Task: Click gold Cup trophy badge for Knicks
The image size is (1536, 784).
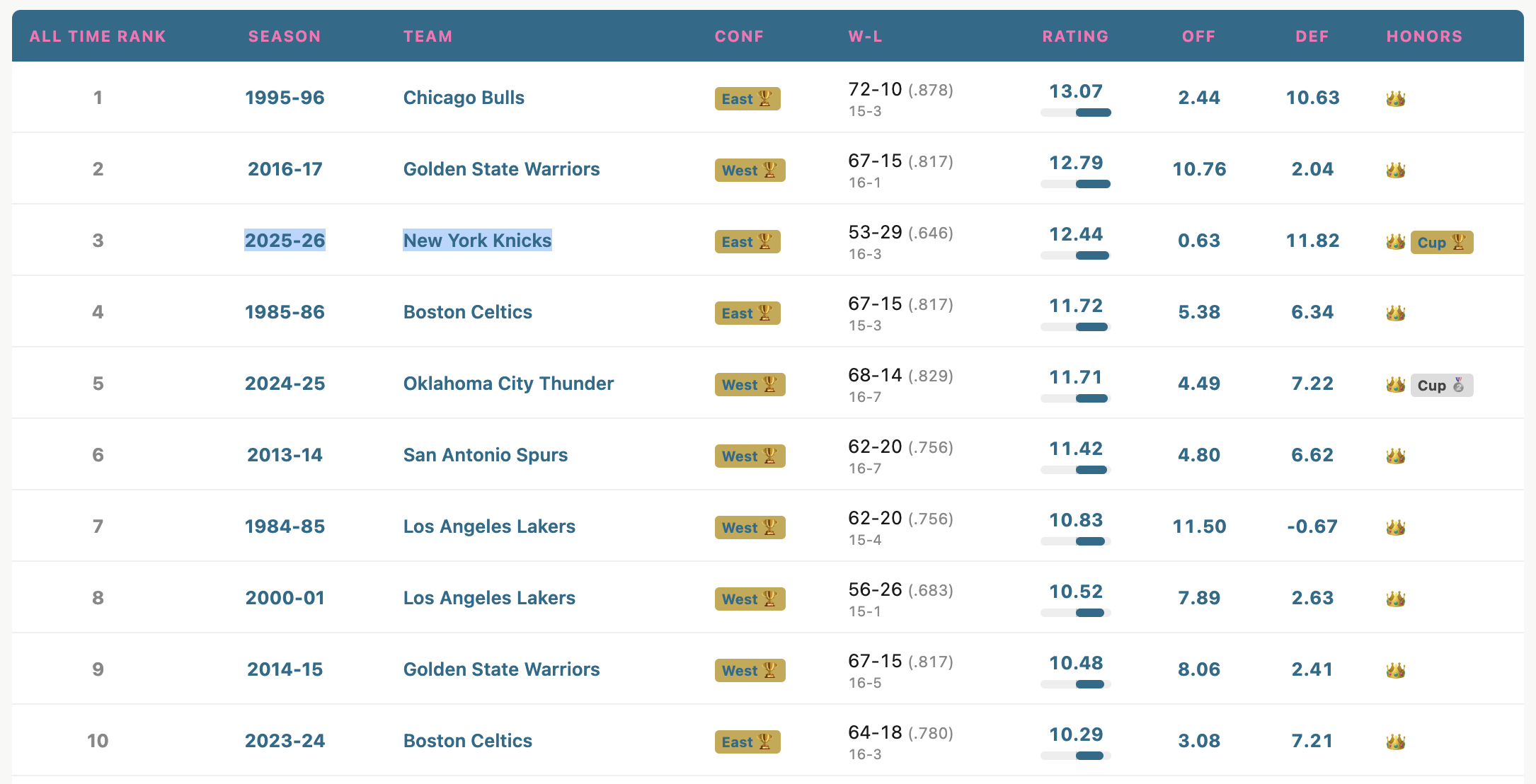Action: (x=1441, y=242)
